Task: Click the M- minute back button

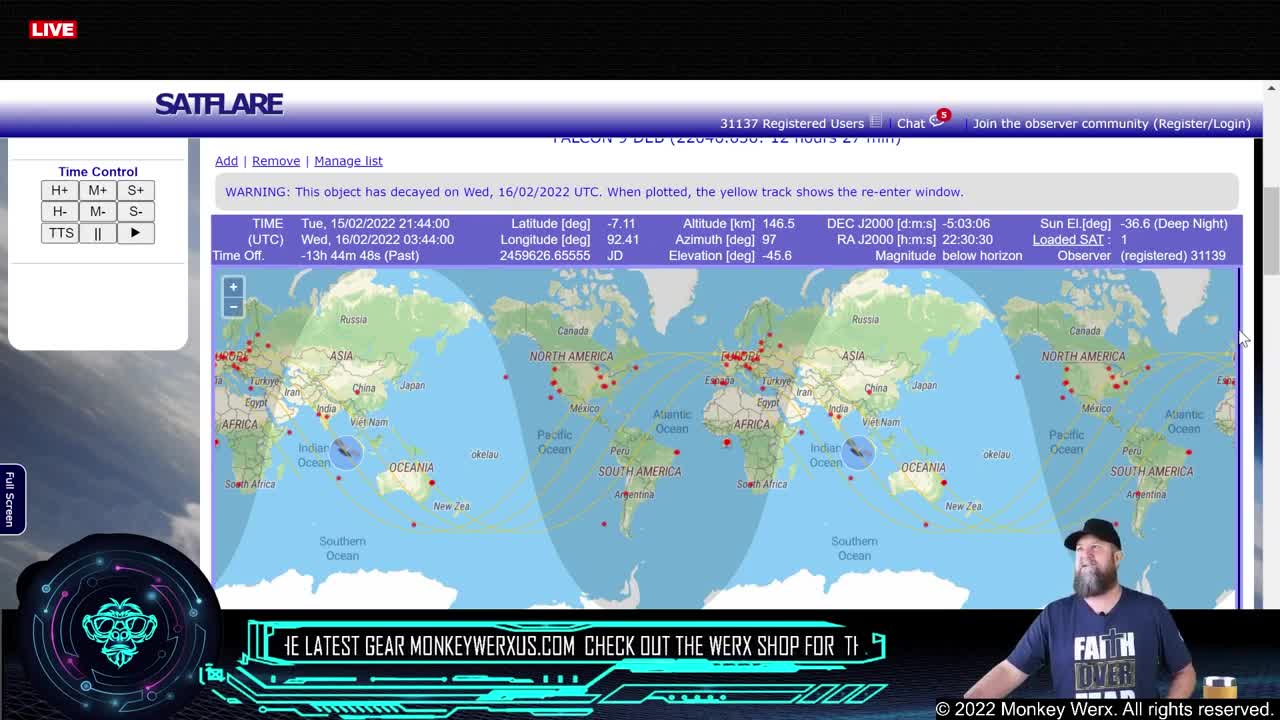Action: click(97, 211)
